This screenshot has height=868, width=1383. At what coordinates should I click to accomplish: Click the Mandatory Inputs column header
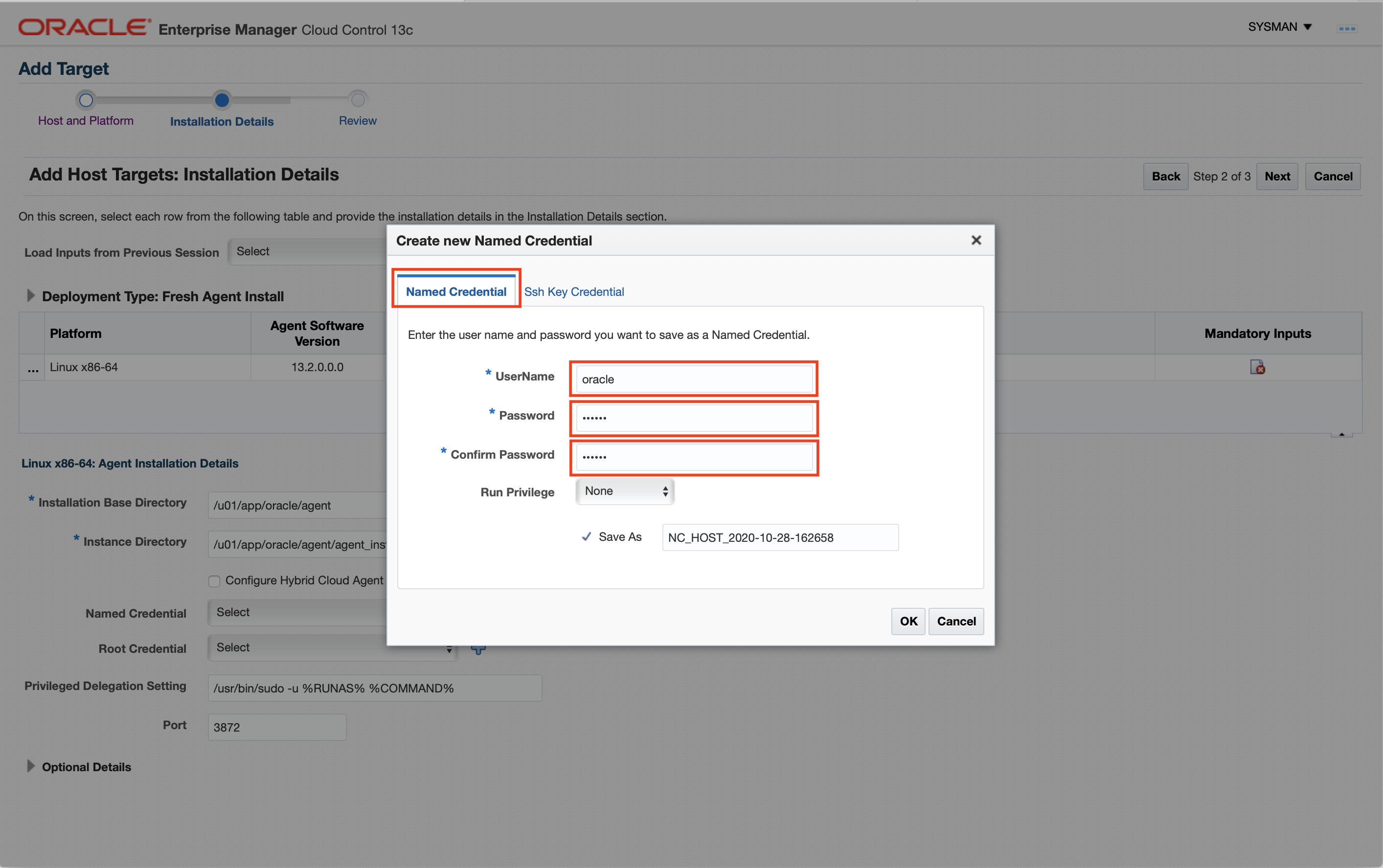[1257, 334]
